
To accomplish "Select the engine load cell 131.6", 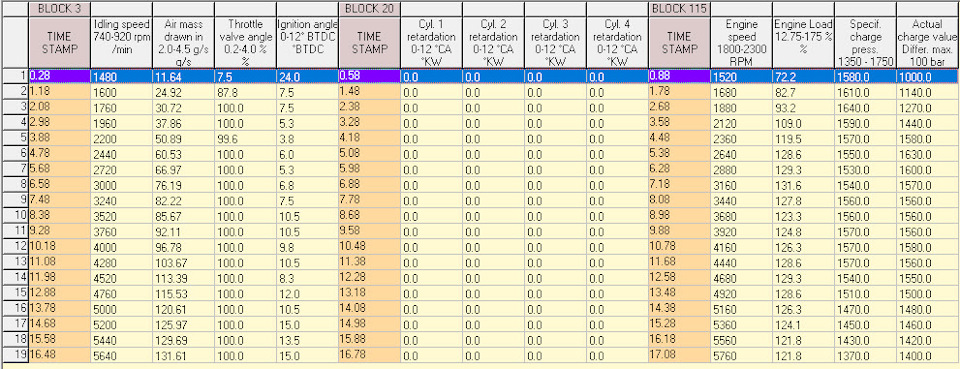I will pyautogui.click(x=803, y=185).
